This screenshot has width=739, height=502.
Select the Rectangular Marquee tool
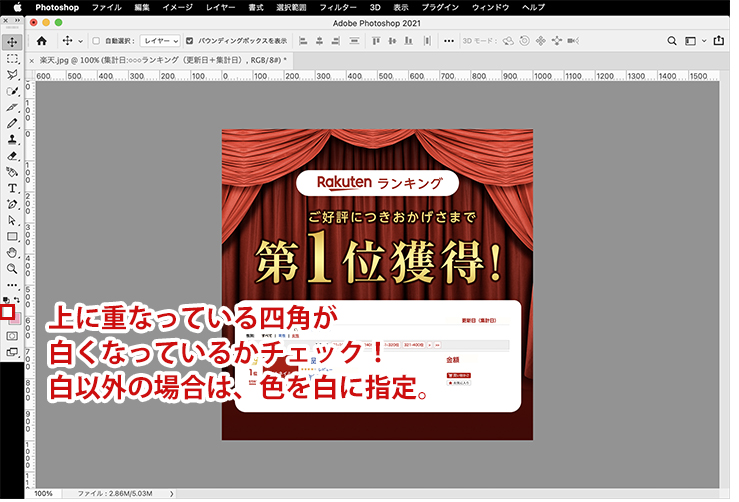point(12,58)
